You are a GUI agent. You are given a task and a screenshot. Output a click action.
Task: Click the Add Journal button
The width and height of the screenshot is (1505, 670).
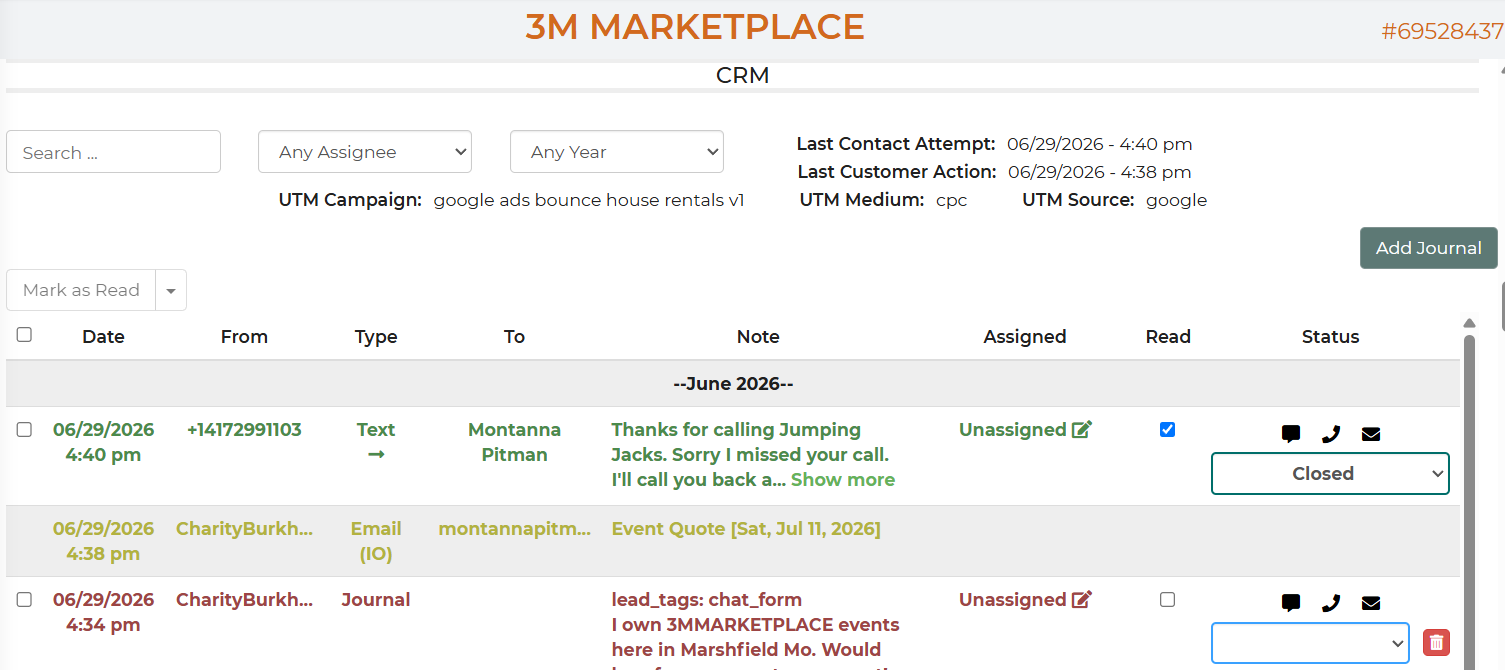tap(1428, 248)
